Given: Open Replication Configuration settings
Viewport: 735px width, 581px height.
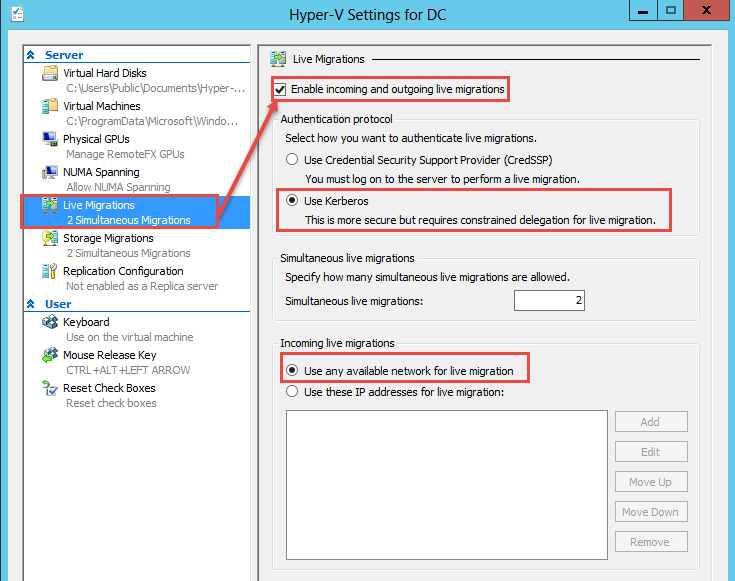Looking at the screenshot, I should pyautogui.click(x=123, y=271).
